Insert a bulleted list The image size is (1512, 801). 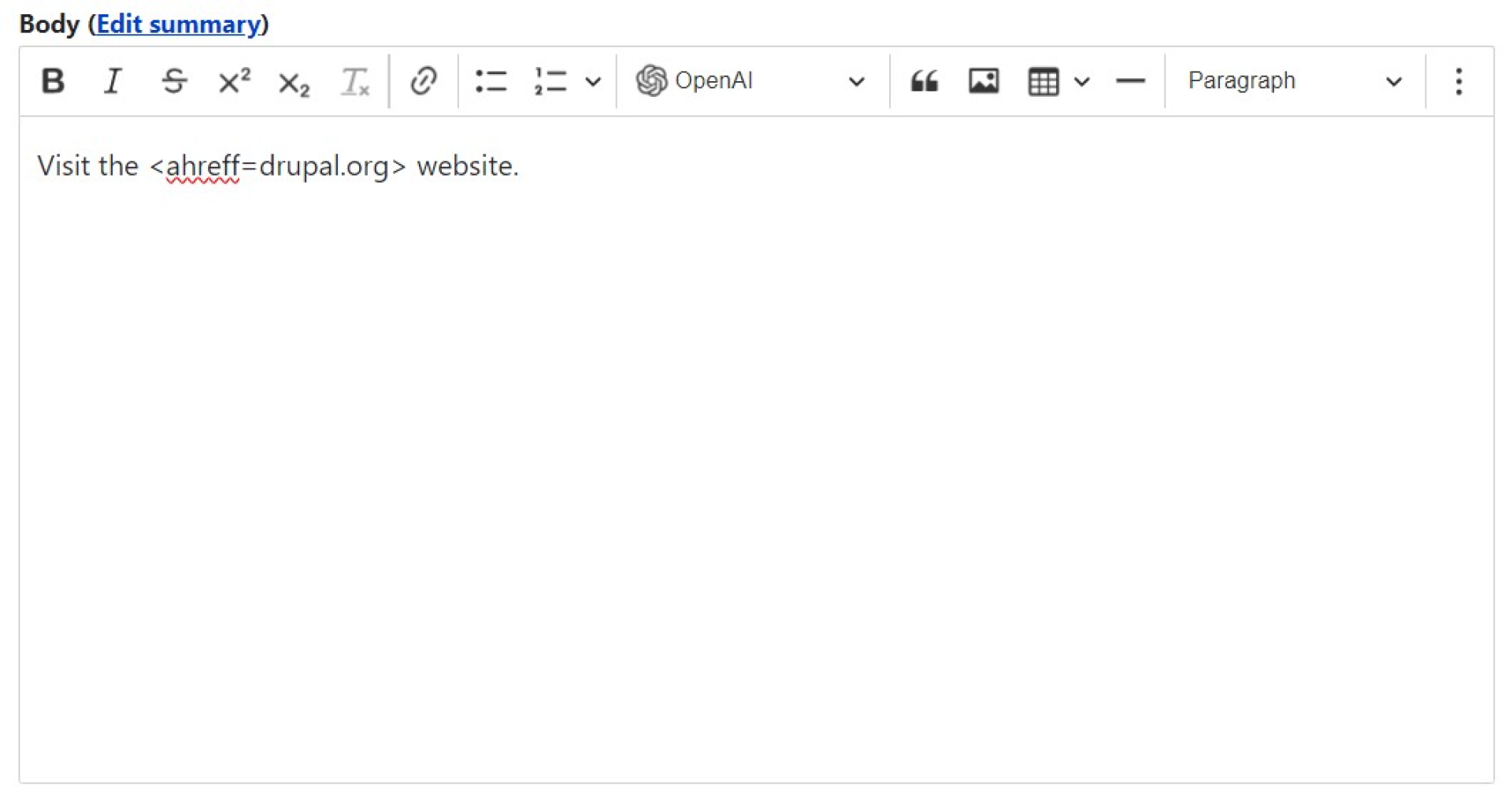[x=491, y=81]
